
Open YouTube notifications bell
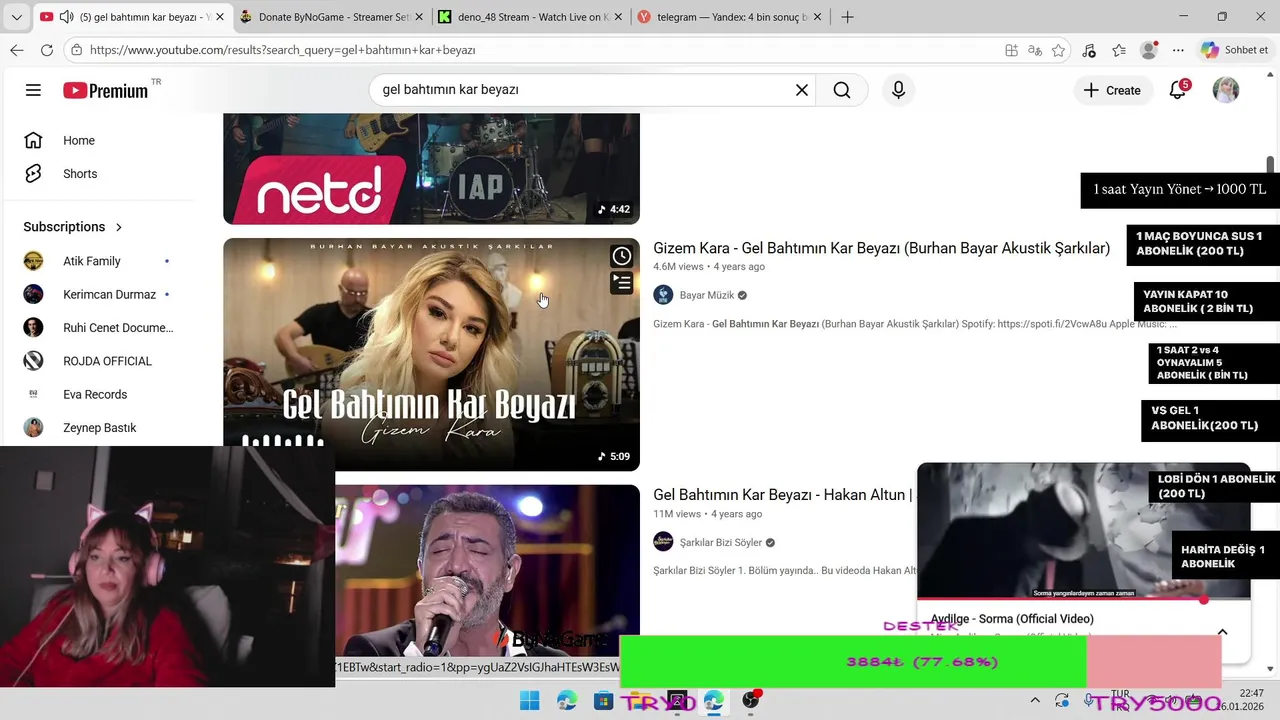pos(1178,90)
